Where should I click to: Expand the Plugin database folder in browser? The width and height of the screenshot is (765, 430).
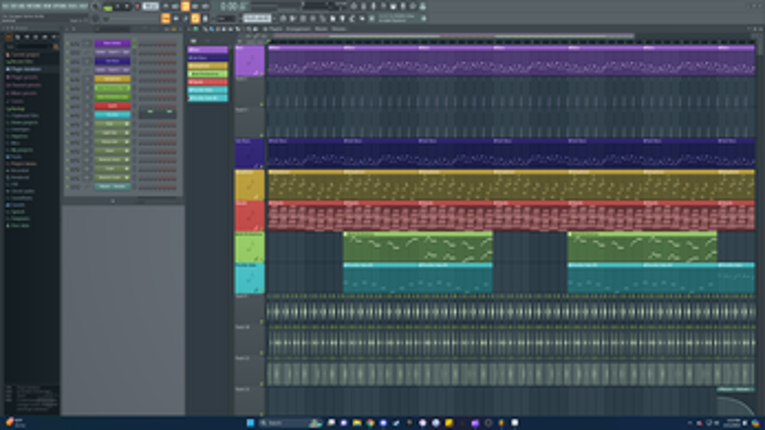tap(21, 69)
